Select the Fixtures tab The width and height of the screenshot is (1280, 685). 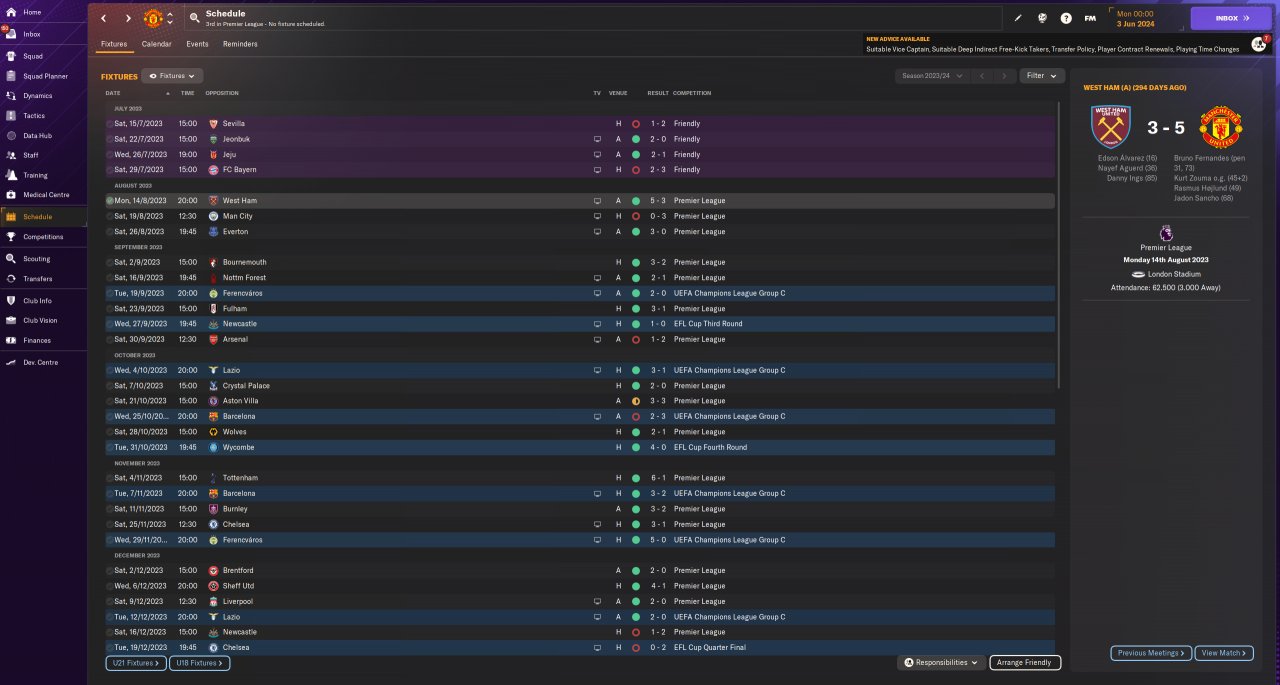pyautogui.click(x=114, y=44)
